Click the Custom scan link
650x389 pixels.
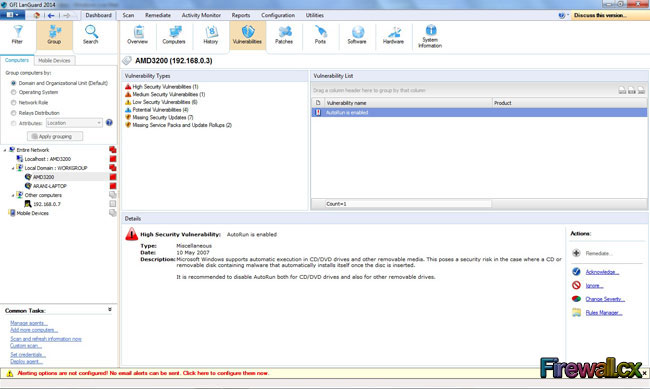26,345
